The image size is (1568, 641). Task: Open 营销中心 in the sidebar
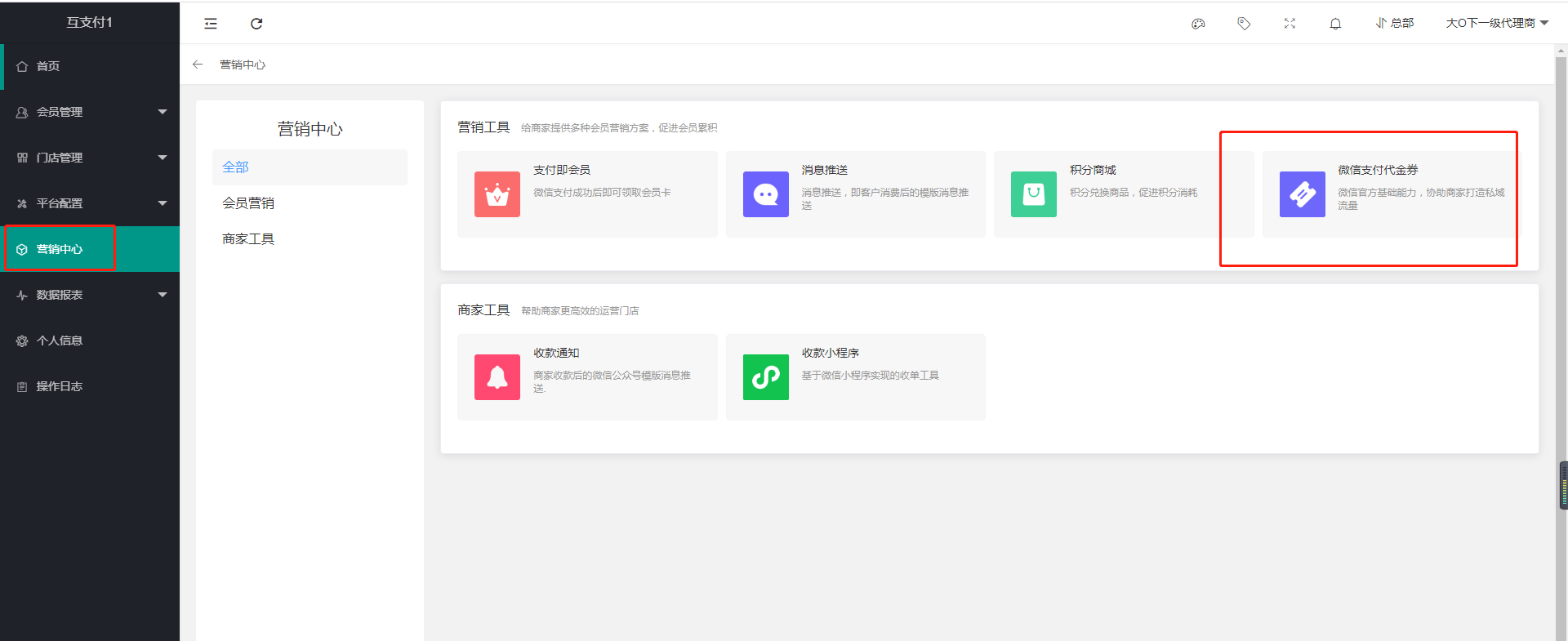pos(90,249)
